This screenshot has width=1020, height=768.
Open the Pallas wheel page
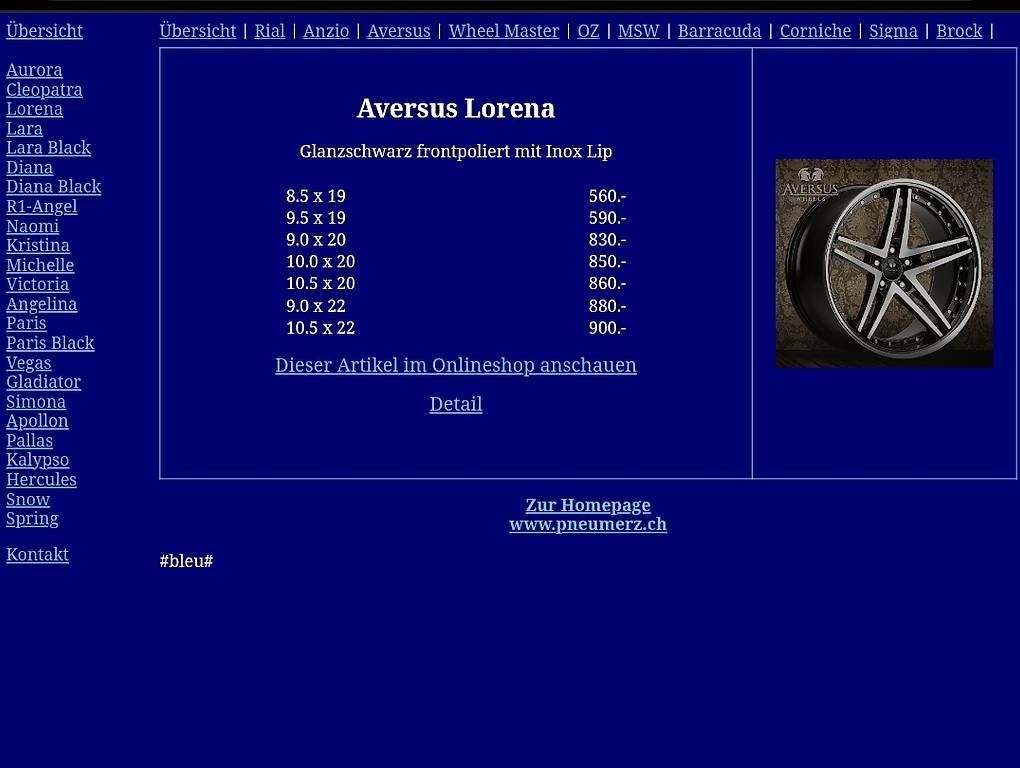click(29, 441)
